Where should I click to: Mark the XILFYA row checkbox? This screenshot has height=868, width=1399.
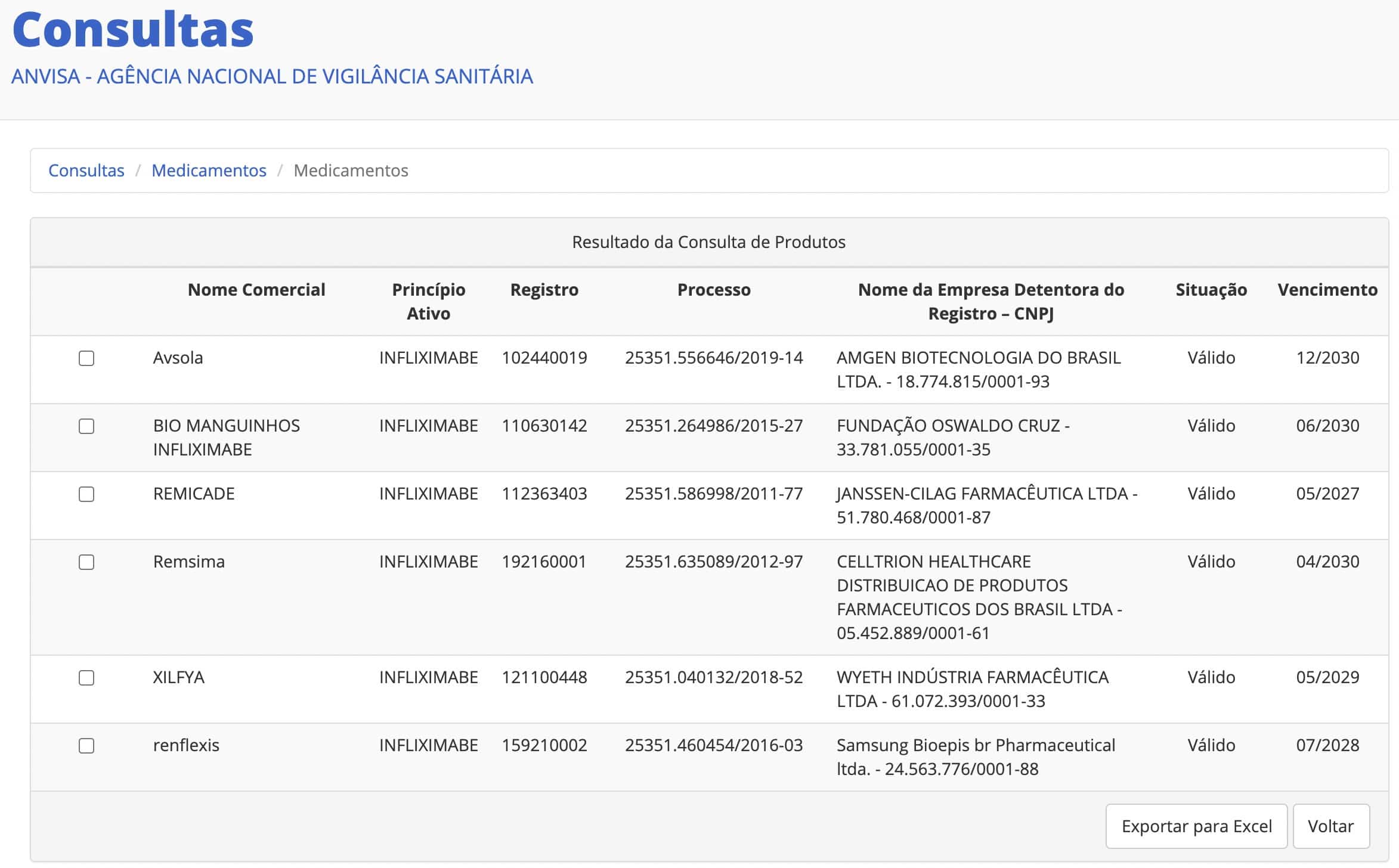click(86, 678)
